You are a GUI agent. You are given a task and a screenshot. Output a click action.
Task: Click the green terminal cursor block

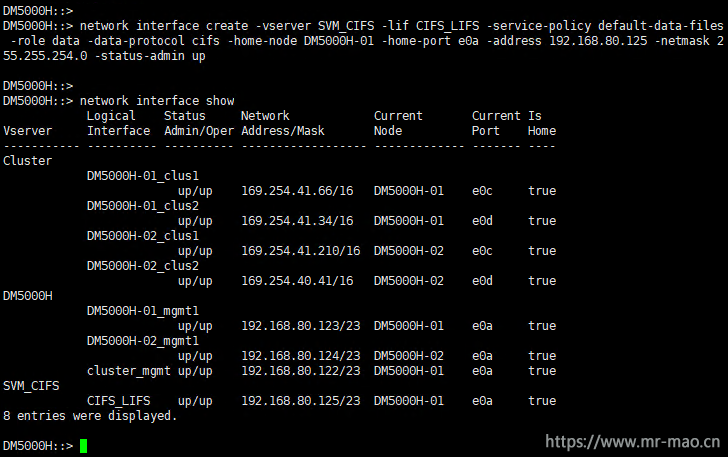coord(84,446)
